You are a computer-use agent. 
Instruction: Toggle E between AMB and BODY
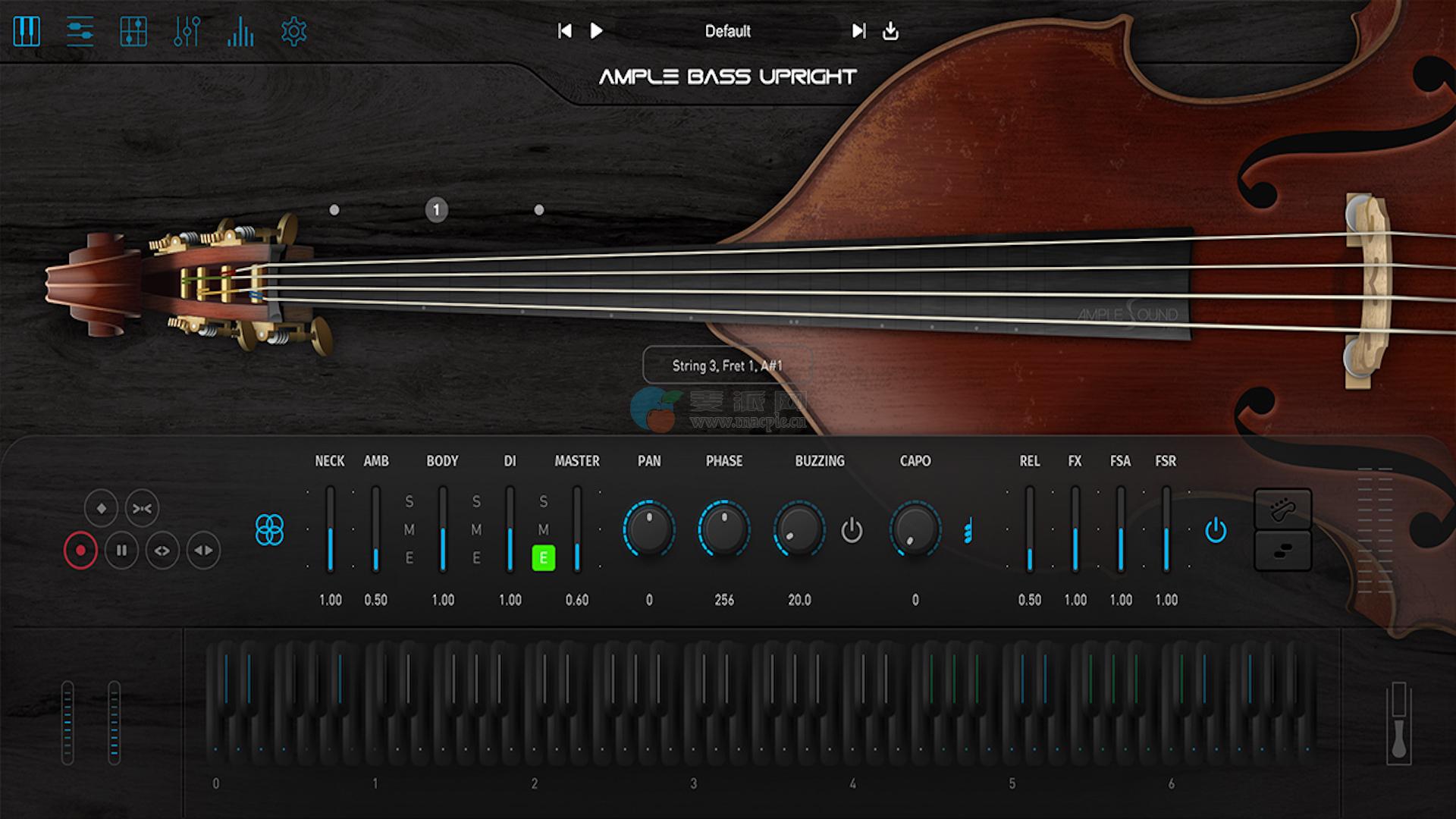point(409,558)
